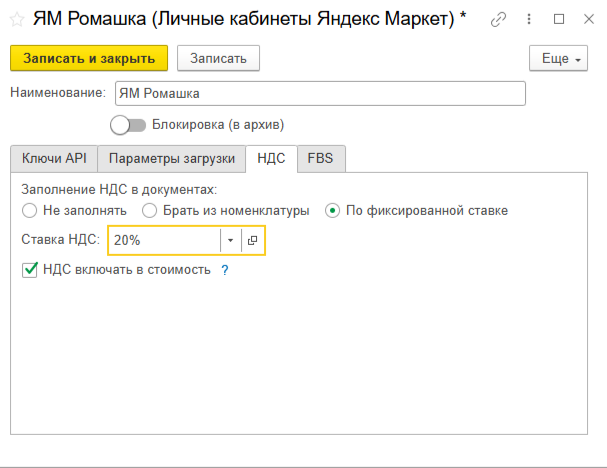Click the get link chain icon
607x468 pixels.
499,19
